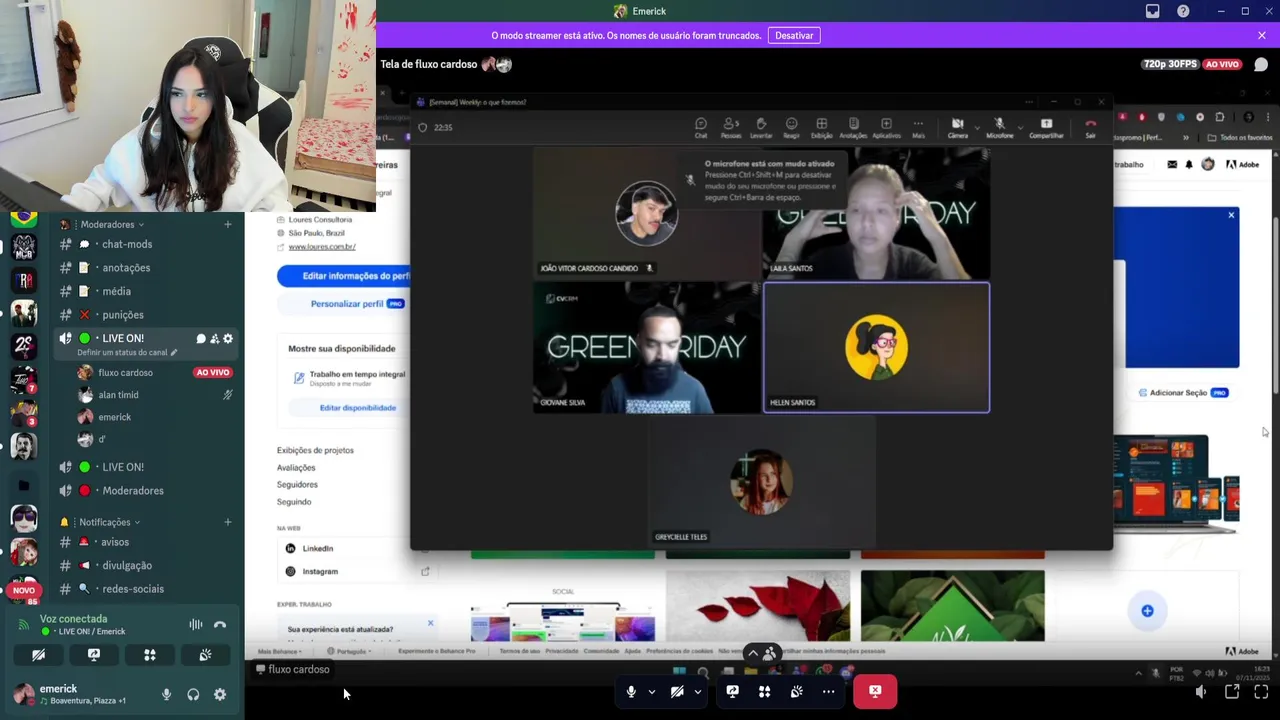Collapse the Moderadores category
Viewport: 1280px width, 720px height.
pos(107,224)
